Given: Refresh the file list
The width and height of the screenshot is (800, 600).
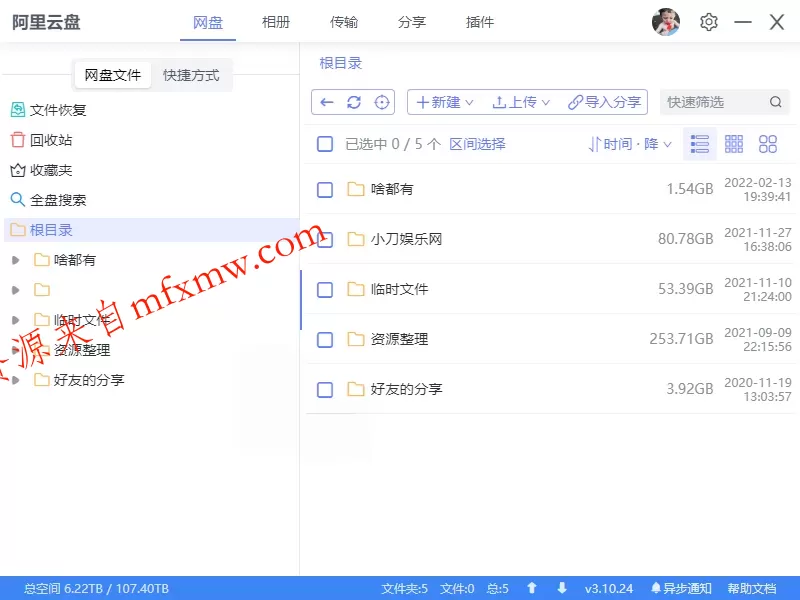Looking at the screenshot, I should point(354,103).
